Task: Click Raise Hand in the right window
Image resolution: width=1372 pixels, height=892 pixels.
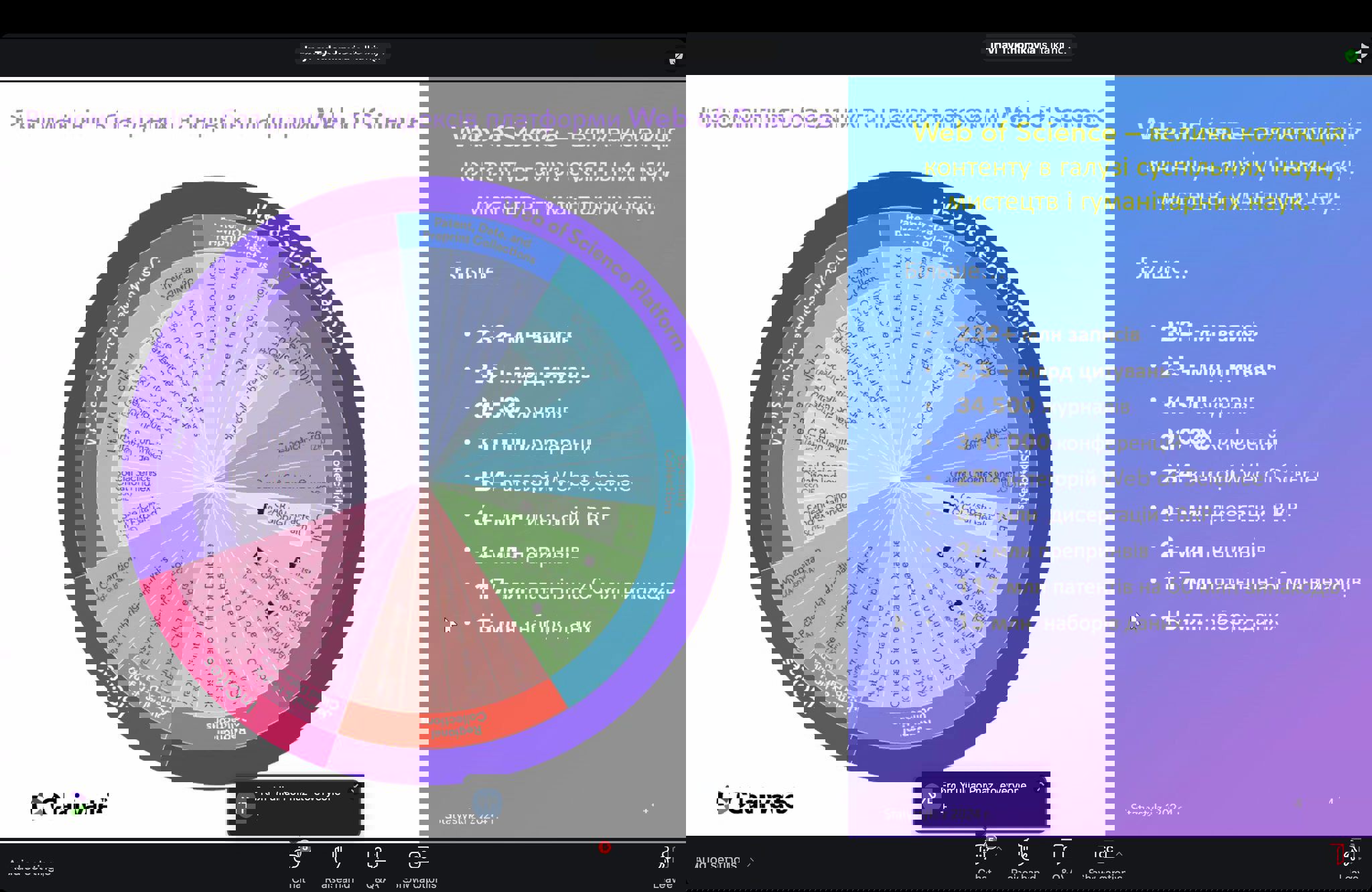Action: point(1023,853)
